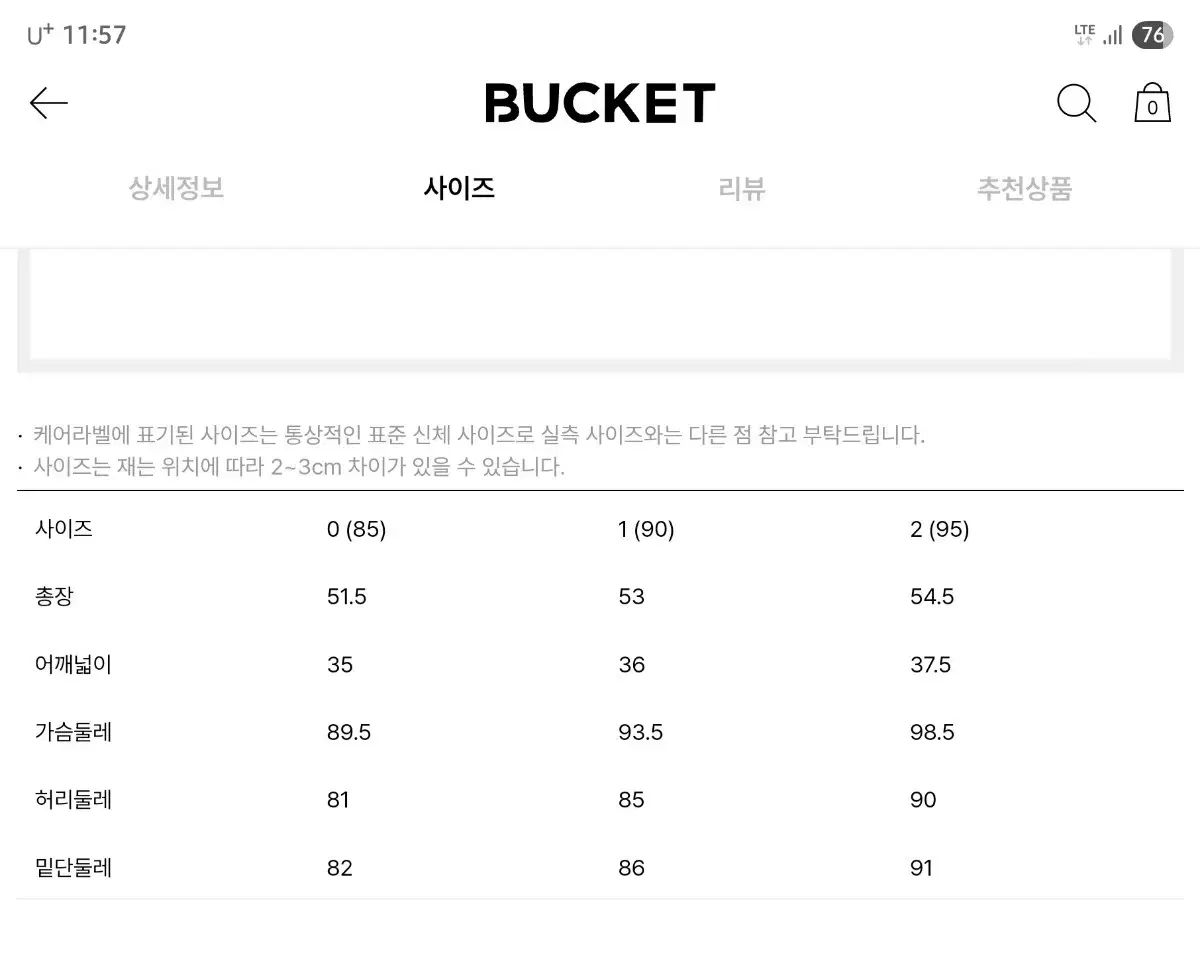
Task: Open the 리뷰 tab
Action: click(742, 188)
